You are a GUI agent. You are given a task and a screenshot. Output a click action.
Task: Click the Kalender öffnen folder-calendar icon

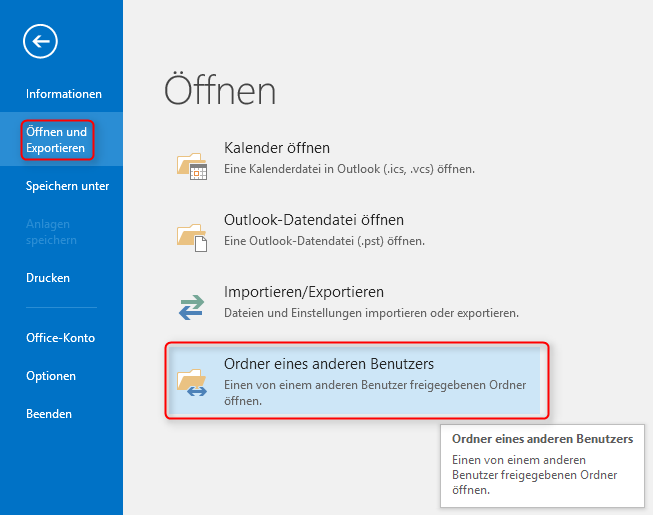pyautogui.click(x=192, y=166)
